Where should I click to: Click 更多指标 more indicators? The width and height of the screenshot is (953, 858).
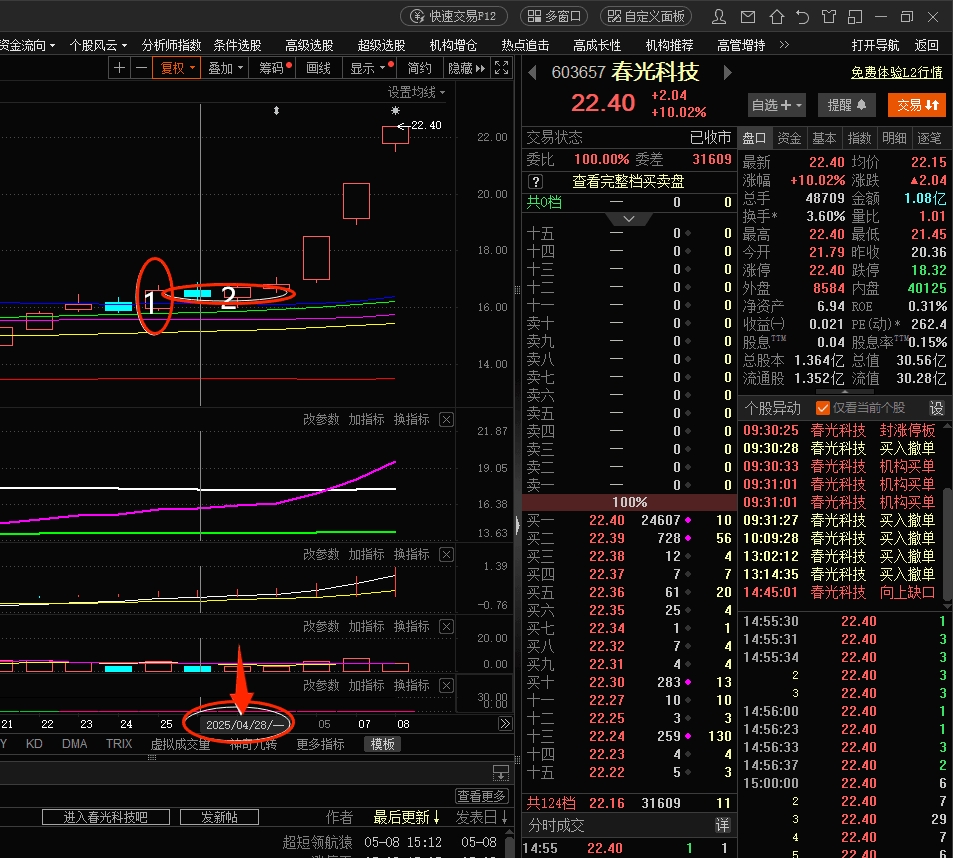click(320, 744)
